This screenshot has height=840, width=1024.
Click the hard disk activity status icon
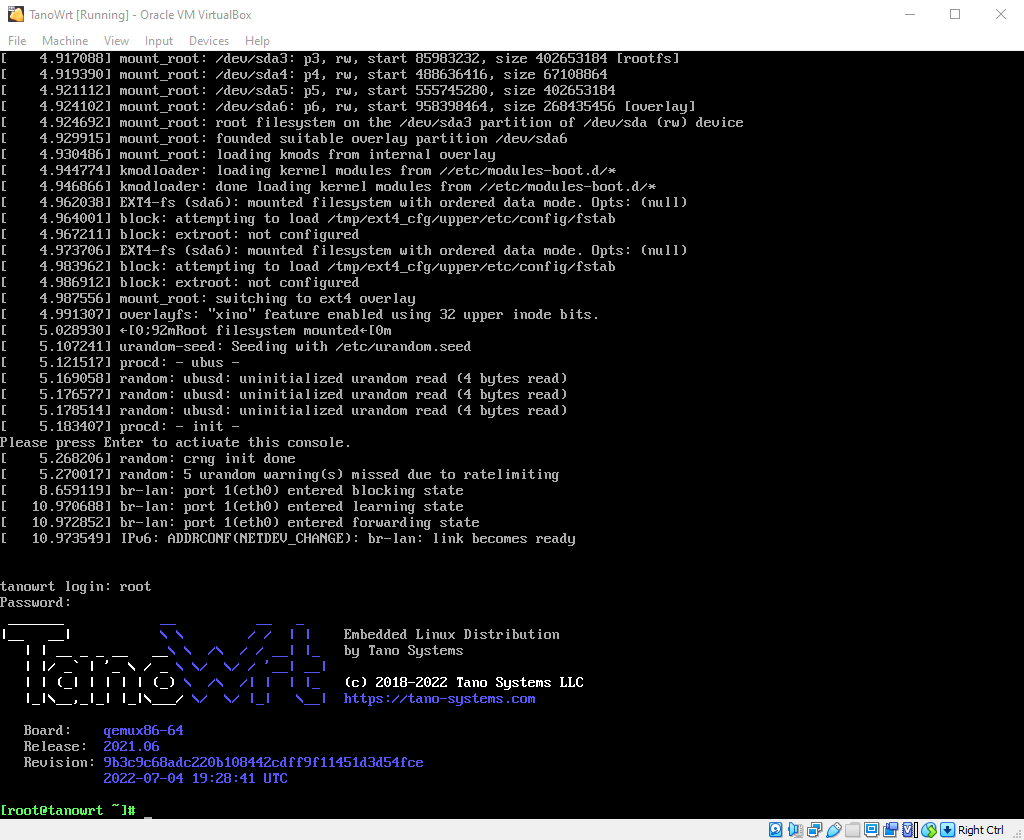pyautogui.click(x=775, y=829)
